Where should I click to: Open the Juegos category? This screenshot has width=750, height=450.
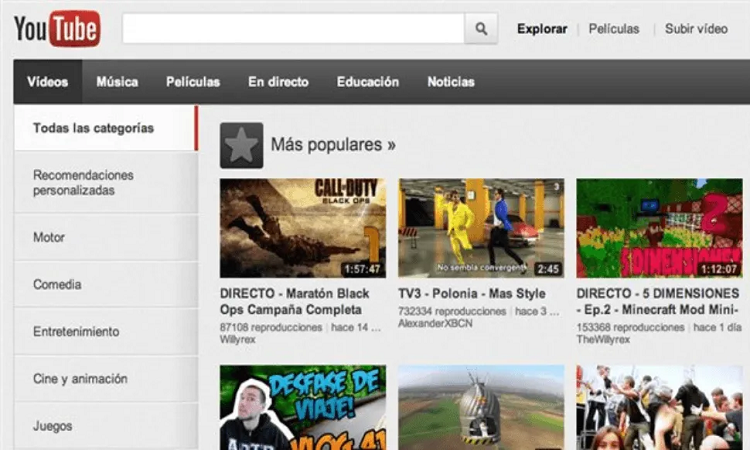point(106,426)
